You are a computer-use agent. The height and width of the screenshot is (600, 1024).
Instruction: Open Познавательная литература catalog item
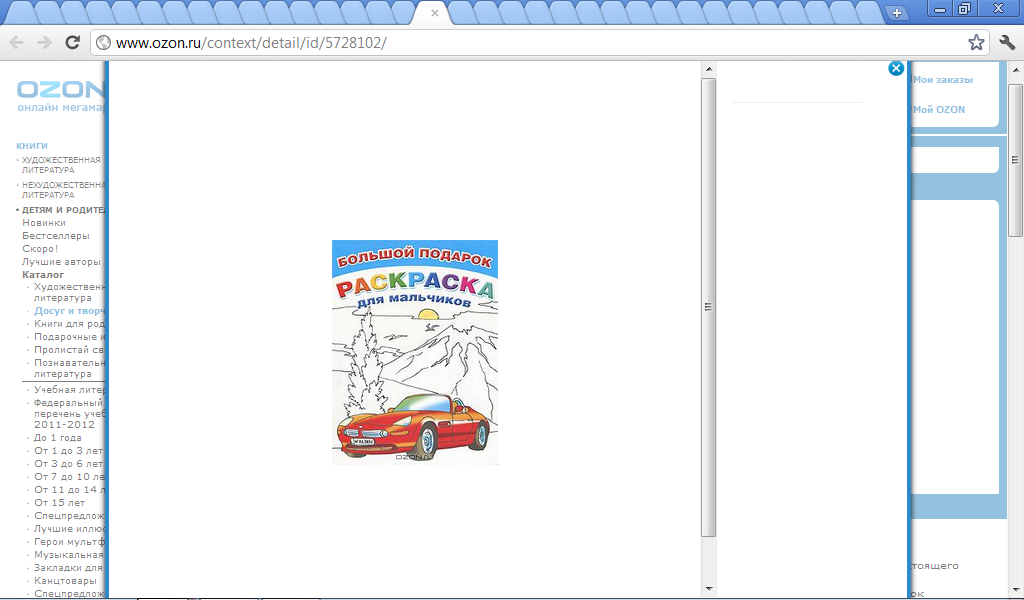(x=69, y=368)
